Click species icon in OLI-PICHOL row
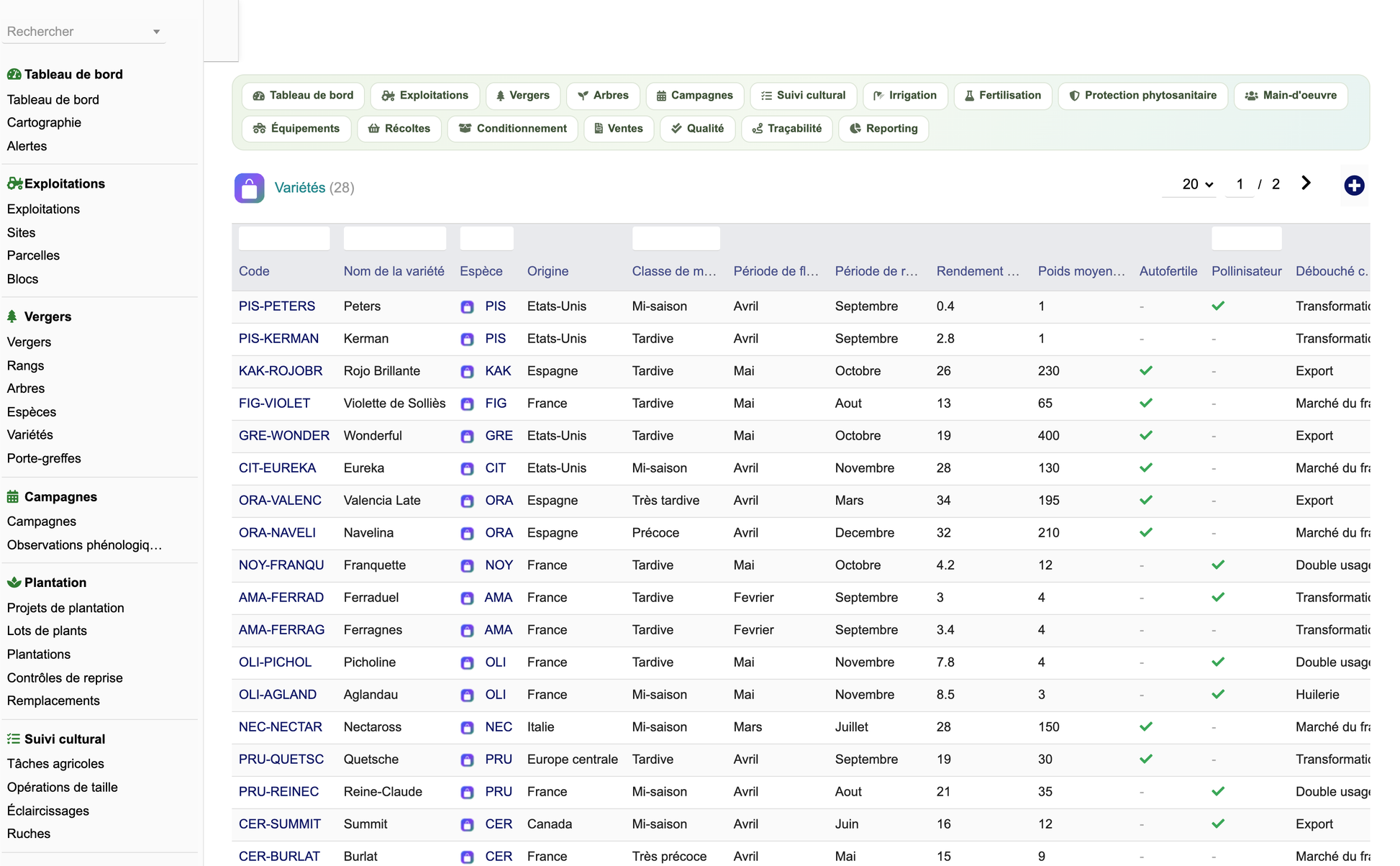The width and height of the screenshot is (1400, 866). tap(467, 663)
